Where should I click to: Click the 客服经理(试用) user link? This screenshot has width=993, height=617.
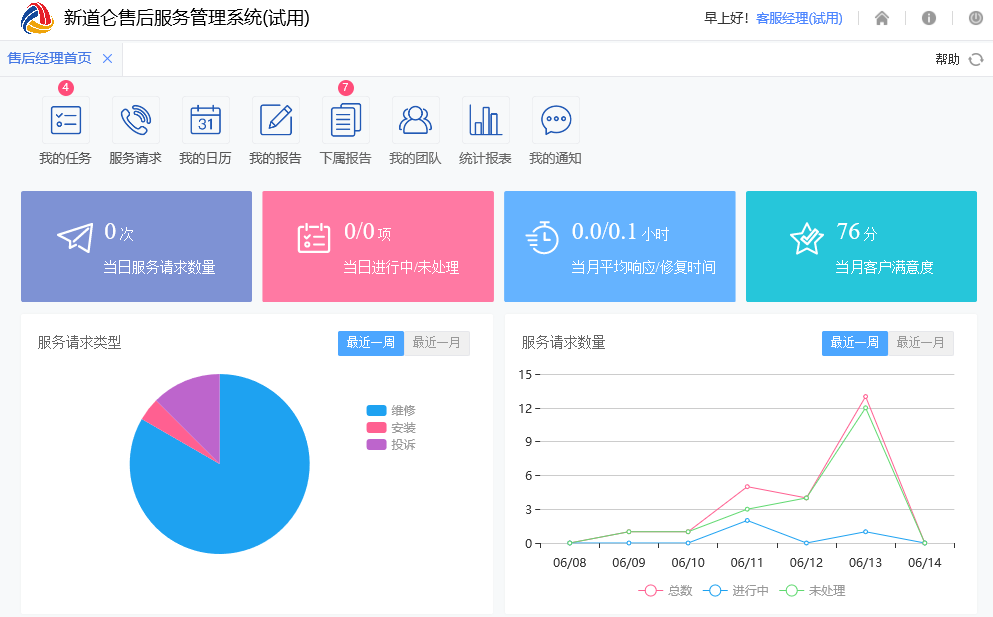coord(799,18)
